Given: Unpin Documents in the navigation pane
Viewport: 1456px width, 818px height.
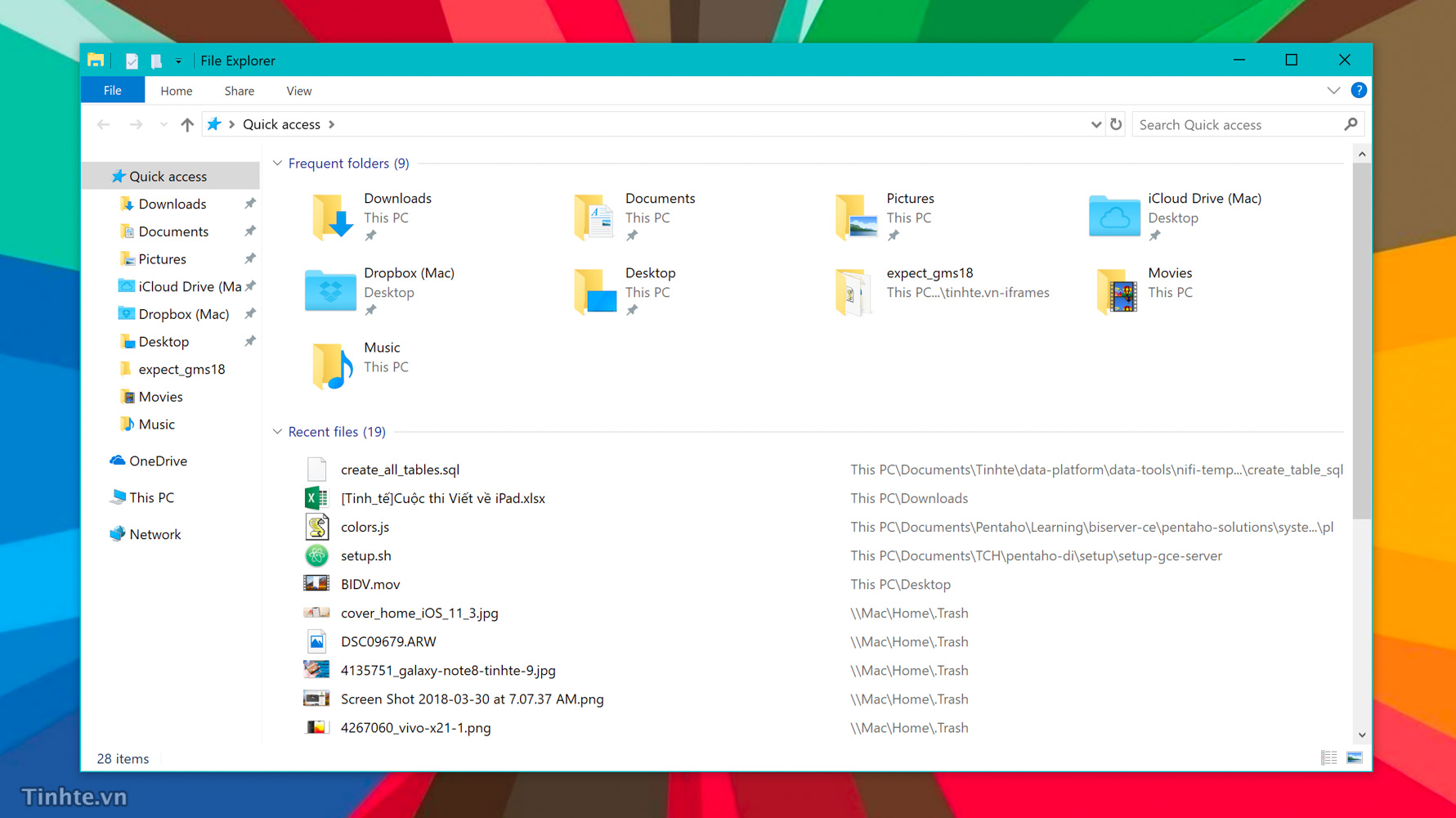Looking at the screenshot, I should pyautogui.click(x=250, y=231).
